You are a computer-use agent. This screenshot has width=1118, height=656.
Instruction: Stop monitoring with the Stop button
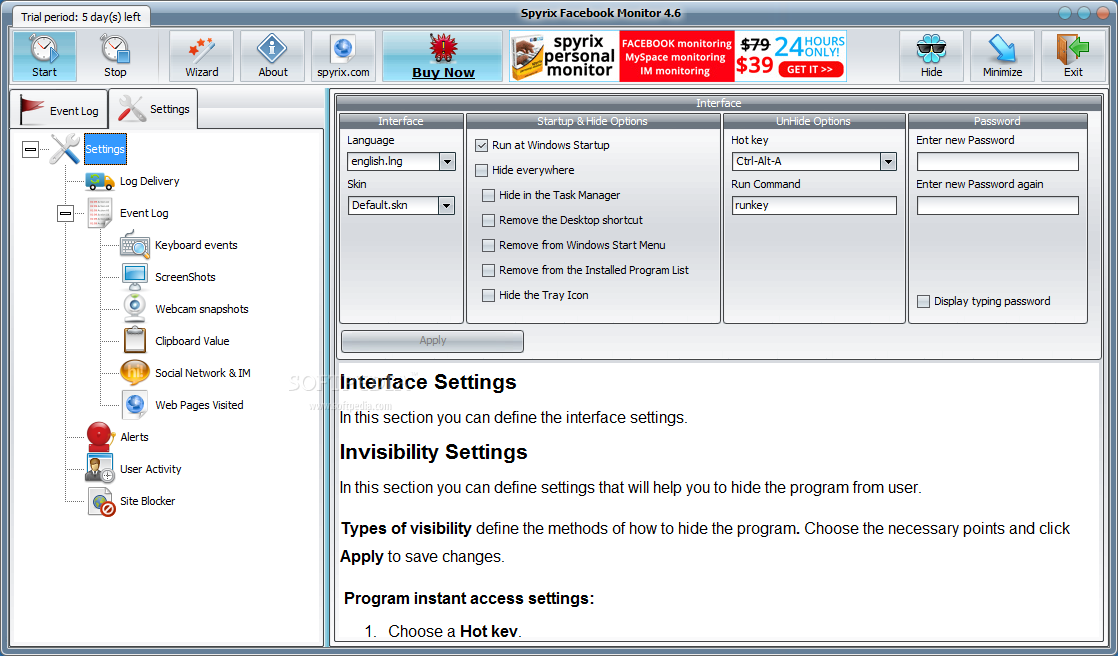[x=115, y=56]
